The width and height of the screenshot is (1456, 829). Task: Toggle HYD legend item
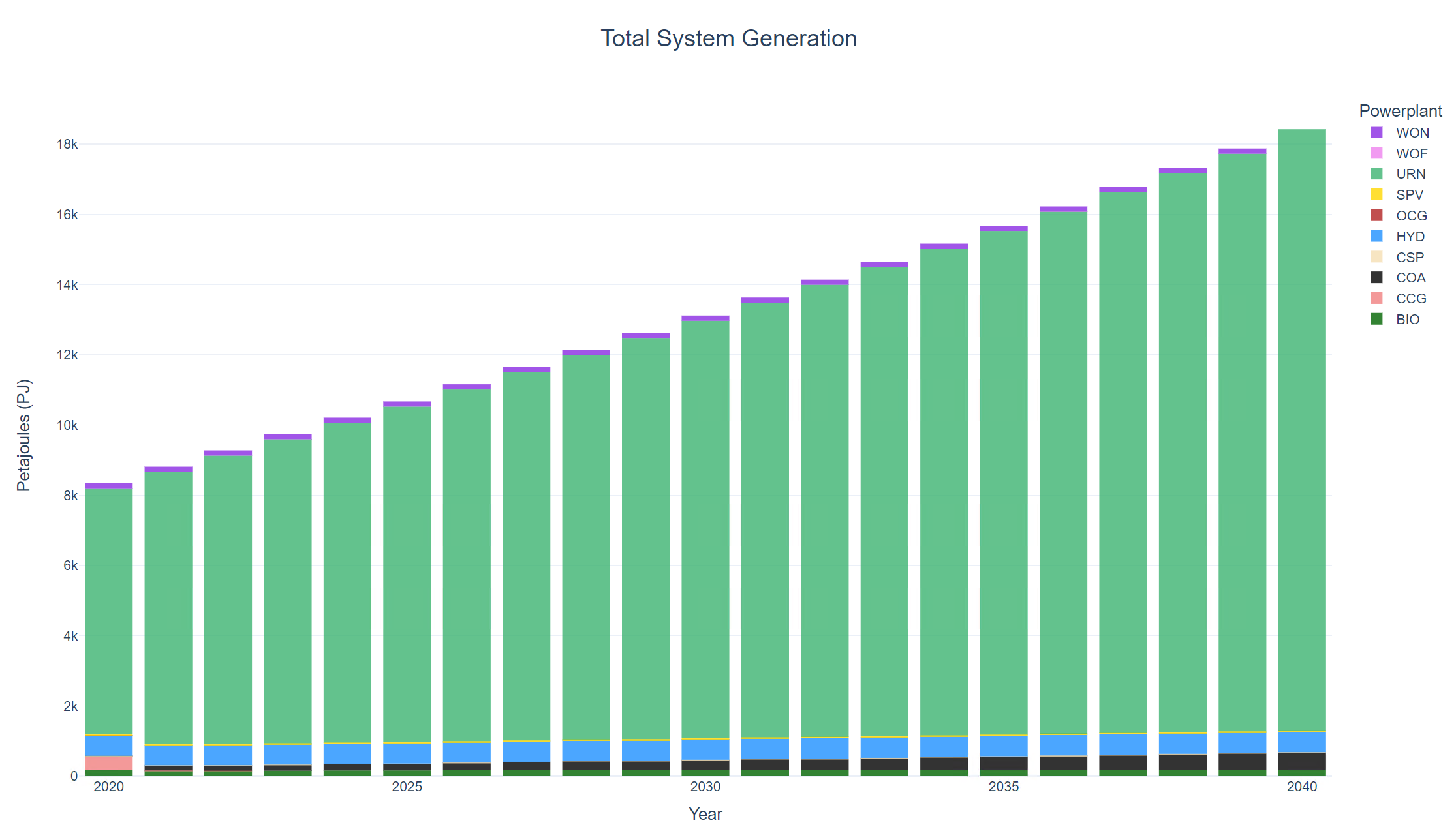pyautogui.click(x=1410, y=236)
